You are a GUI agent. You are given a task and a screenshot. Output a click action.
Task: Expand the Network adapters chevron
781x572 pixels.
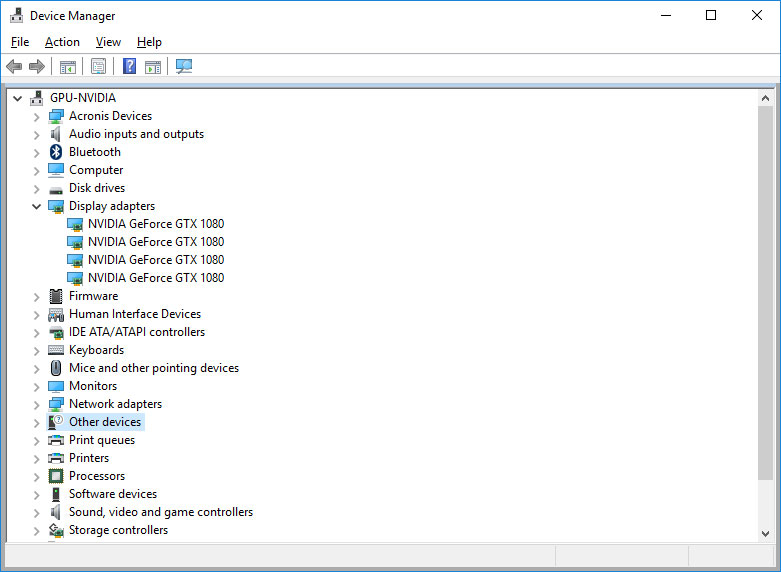36,405
